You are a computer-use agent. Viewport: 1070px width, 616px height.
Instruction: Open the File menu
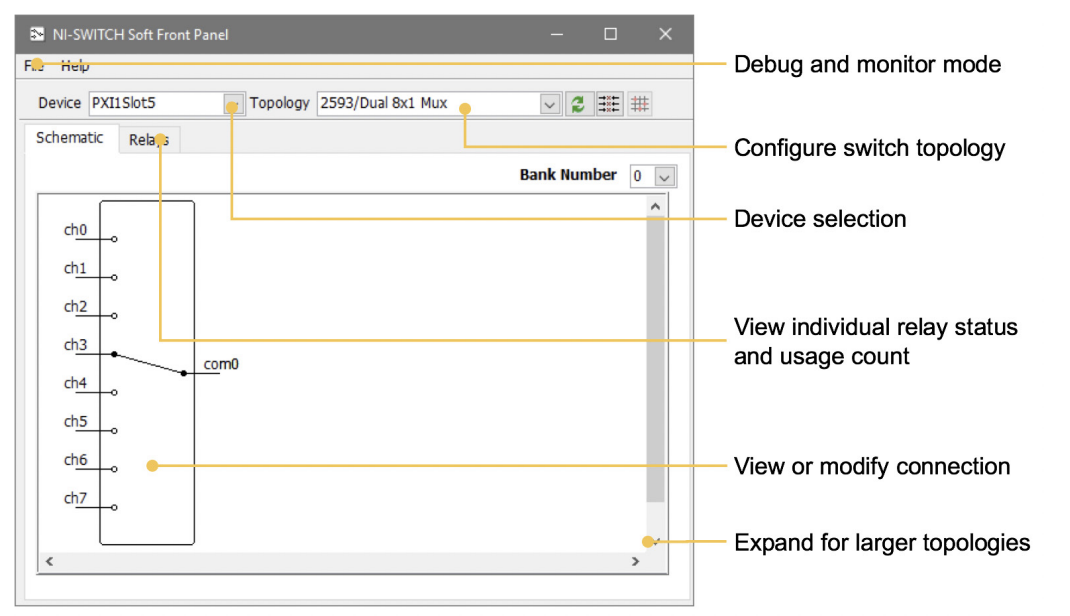(33, 65)
